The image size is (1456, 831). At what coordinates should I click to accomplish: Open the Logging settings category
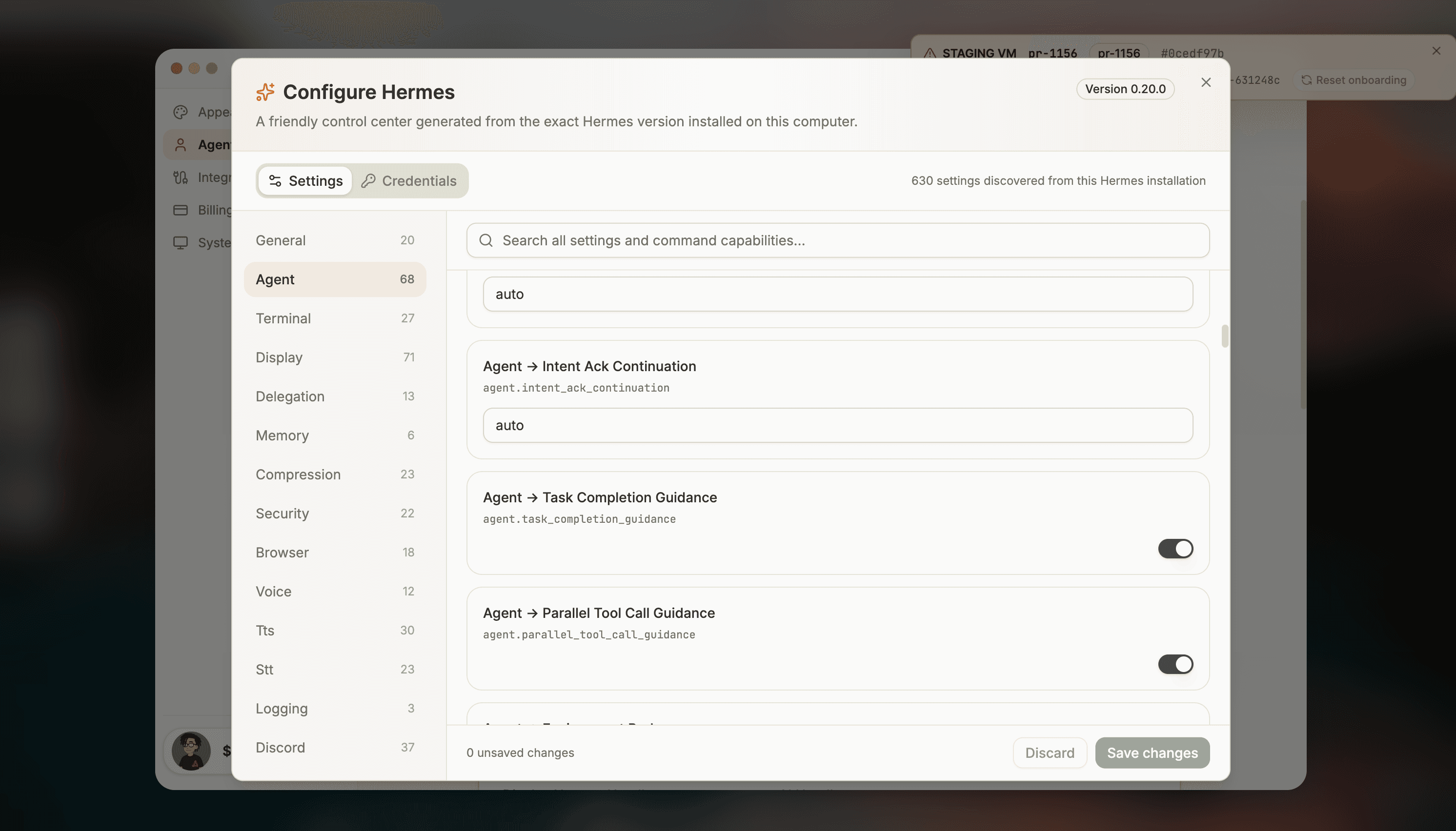click(x=335, y=708)
